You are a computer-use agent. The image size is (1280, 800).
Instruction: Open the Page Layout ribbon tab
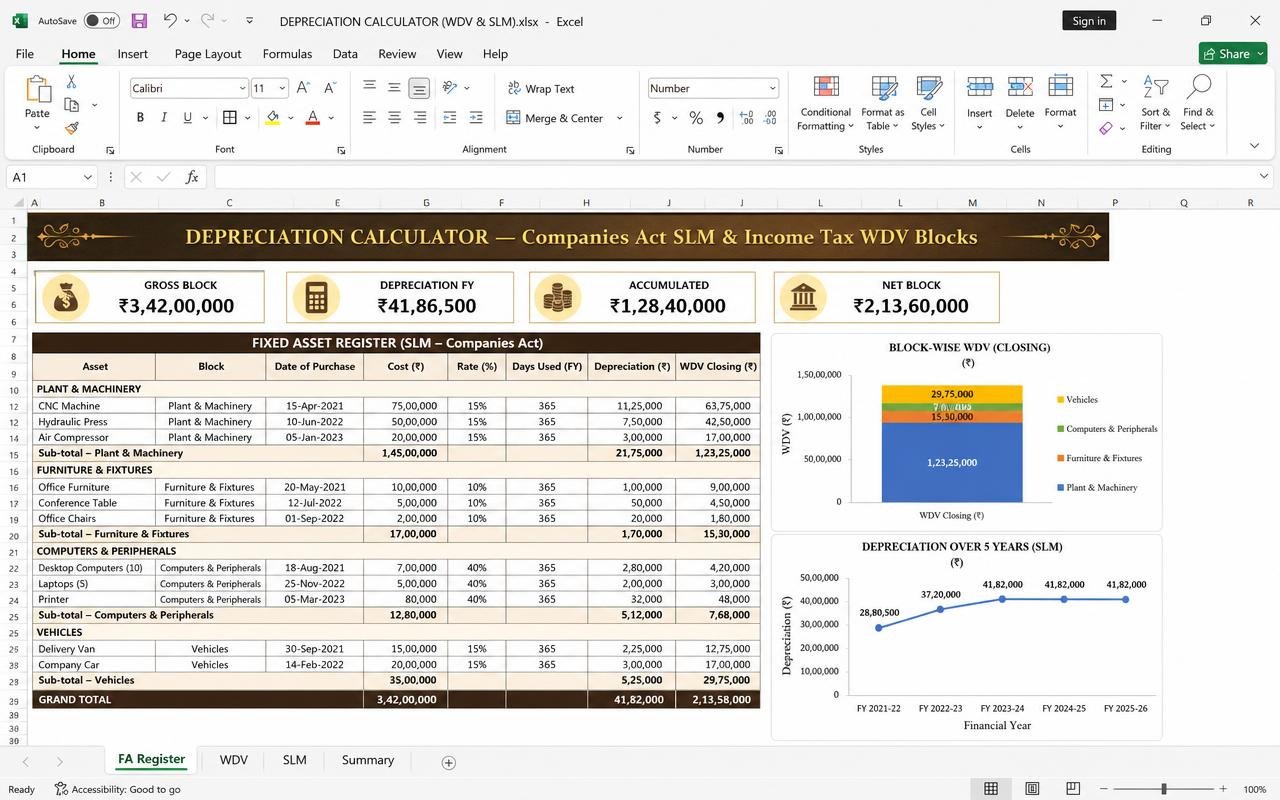pos(208,54)
